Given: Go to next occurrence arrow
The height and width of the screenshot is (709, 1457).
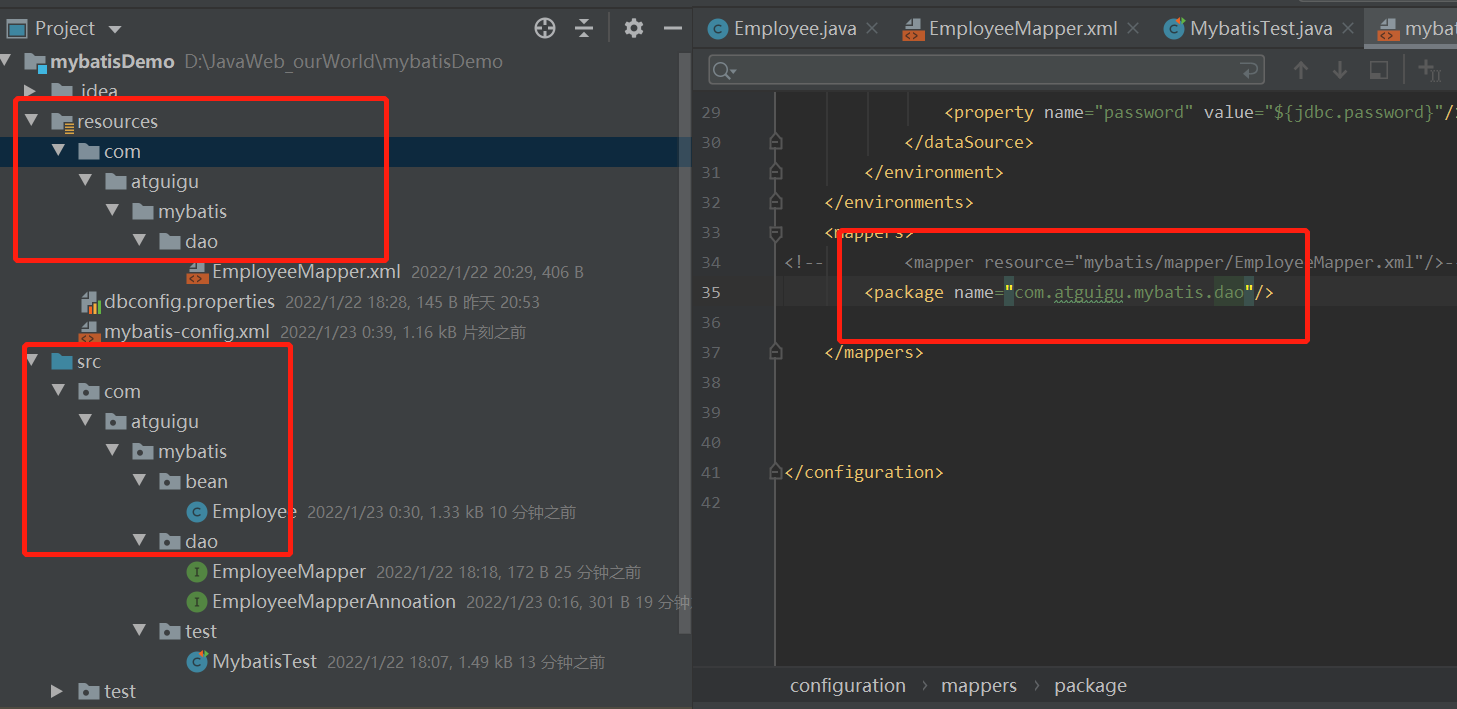Looking at the screenshot, I should 1340,70.
